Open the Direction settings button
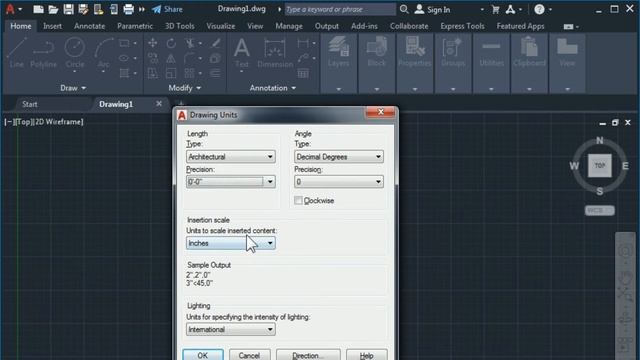 coord(308,355)
